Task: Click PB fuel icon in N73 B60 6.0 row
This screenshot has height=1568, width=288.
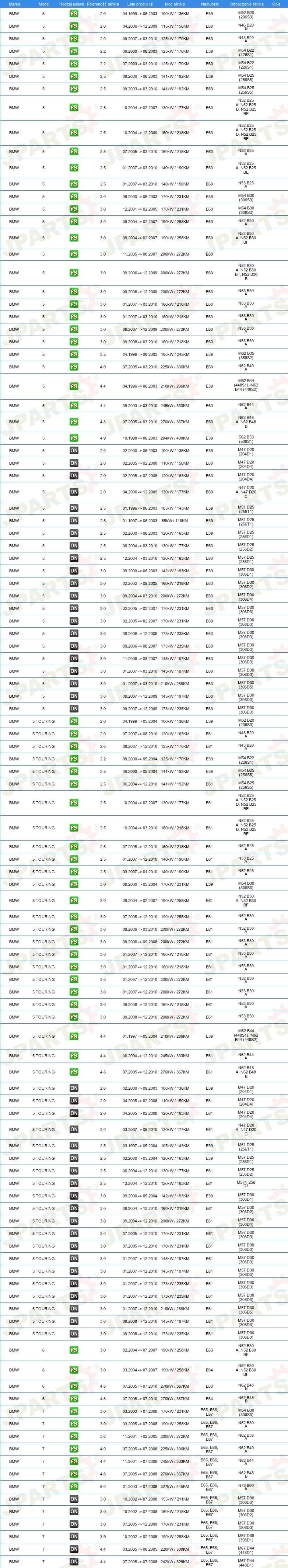Action: (74, 1487)
